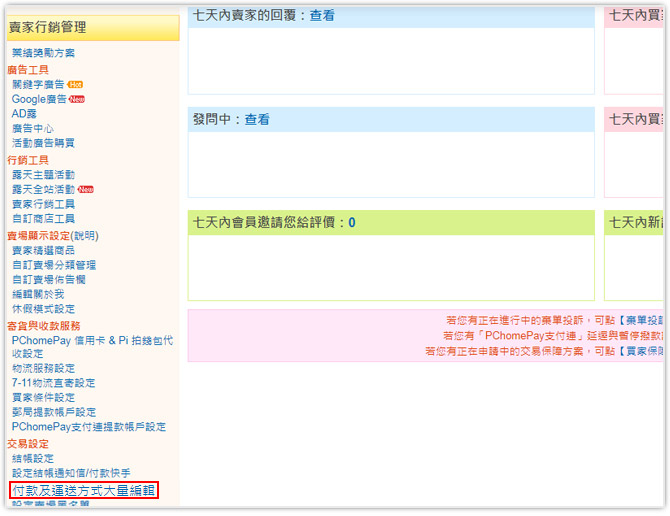Click 業績獎勵方案 at sidebar top
Screen dimensions: 670x516
[43, 52]
